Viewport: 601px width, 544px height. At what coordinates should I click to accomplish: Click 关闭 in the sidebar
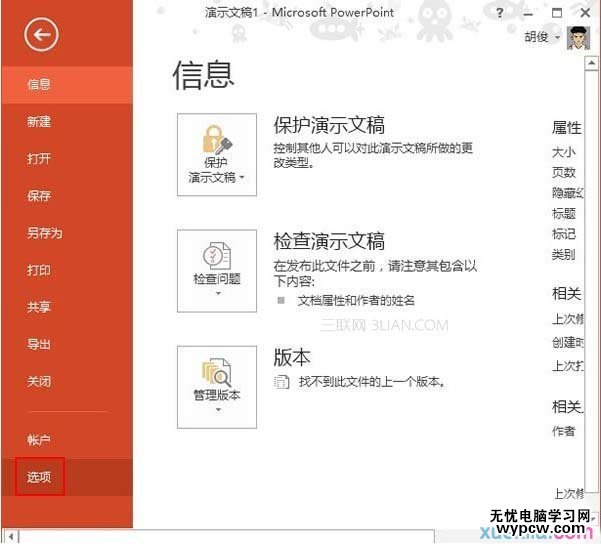coord(67,381)
